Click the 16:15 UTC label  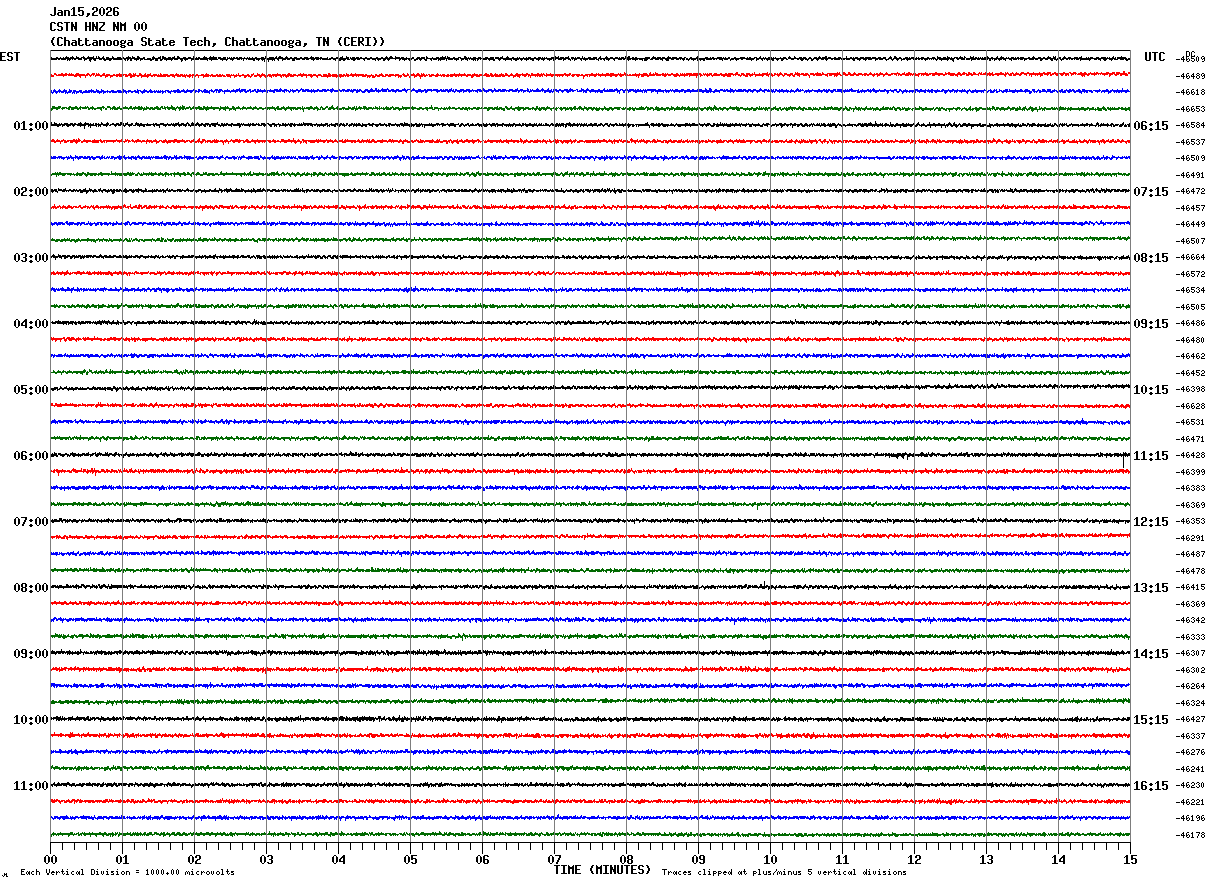[x=1151, y=786]
